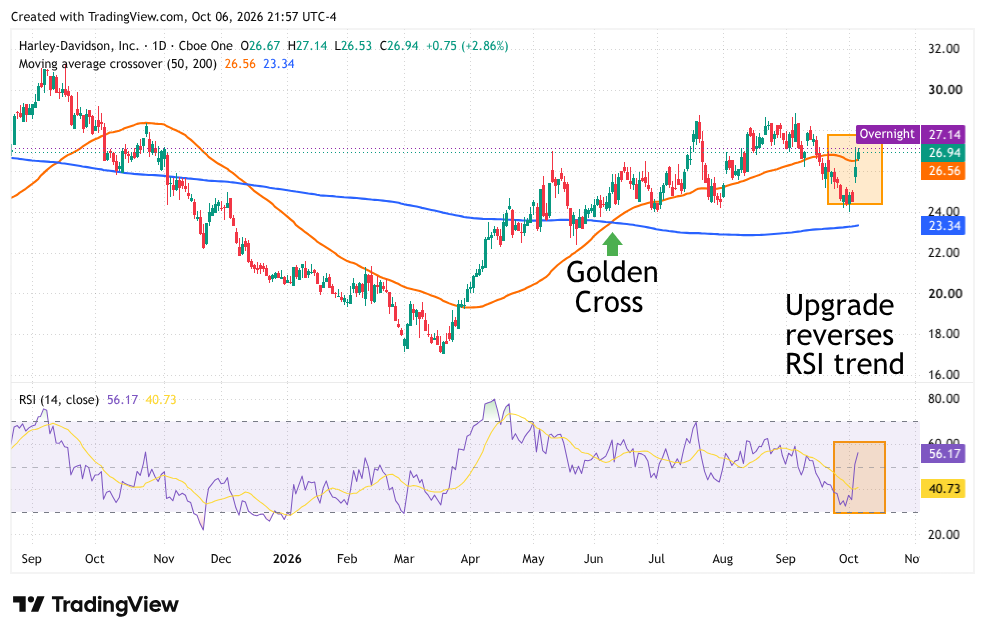Click the Golden Cross annotation text
Image resolution: width=985 pixels, height=636 pixels.
click(x=612, y=287)
